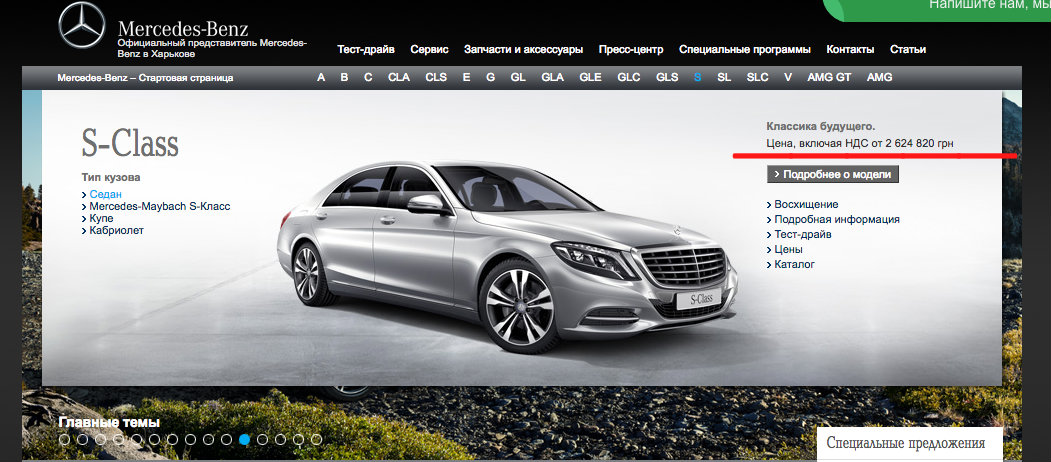Click the Подробнее о модели button
This screenshot has width=1051, height=462.
click(x=832, y=174)
